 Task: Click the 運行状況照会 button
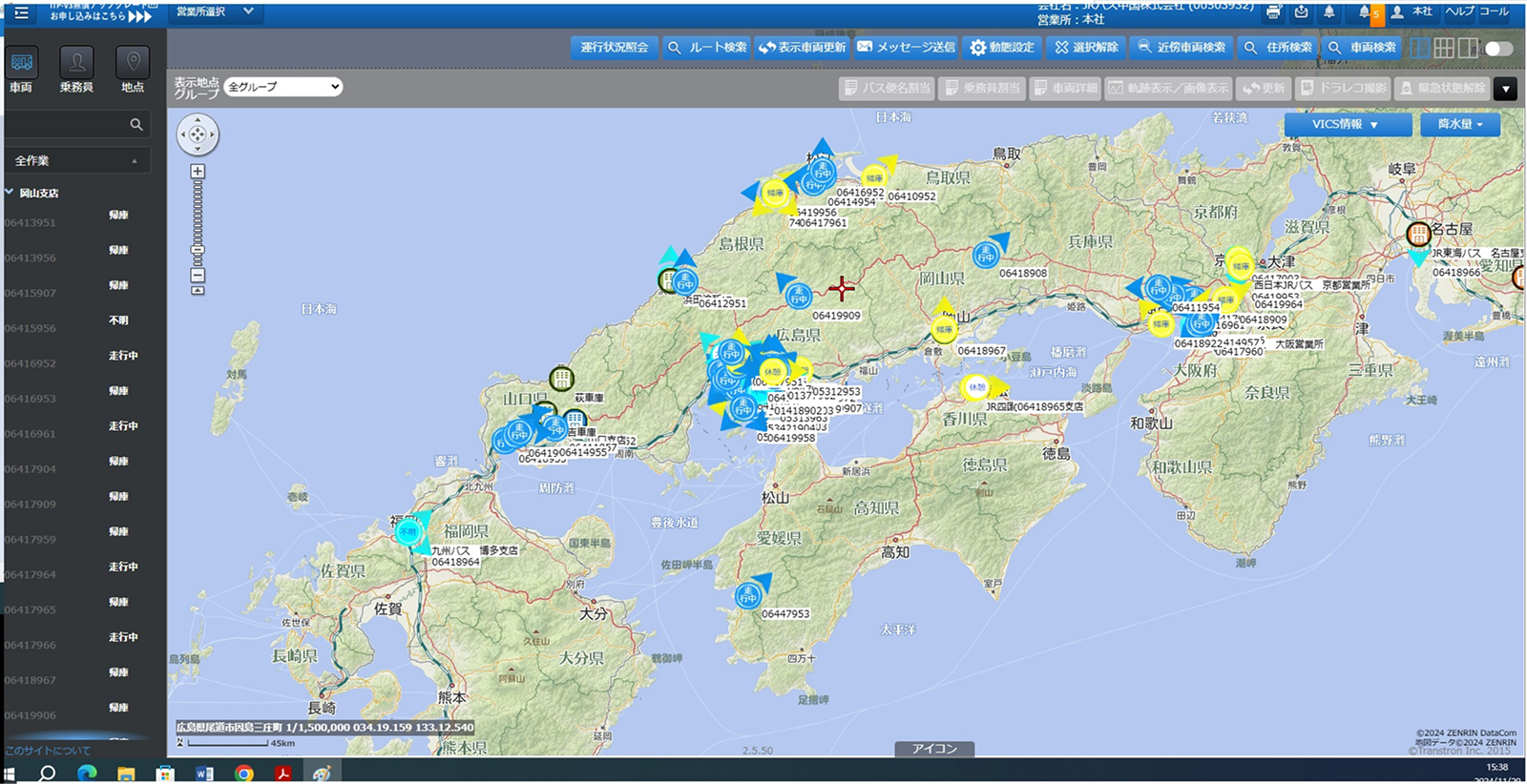click(614, 48)
